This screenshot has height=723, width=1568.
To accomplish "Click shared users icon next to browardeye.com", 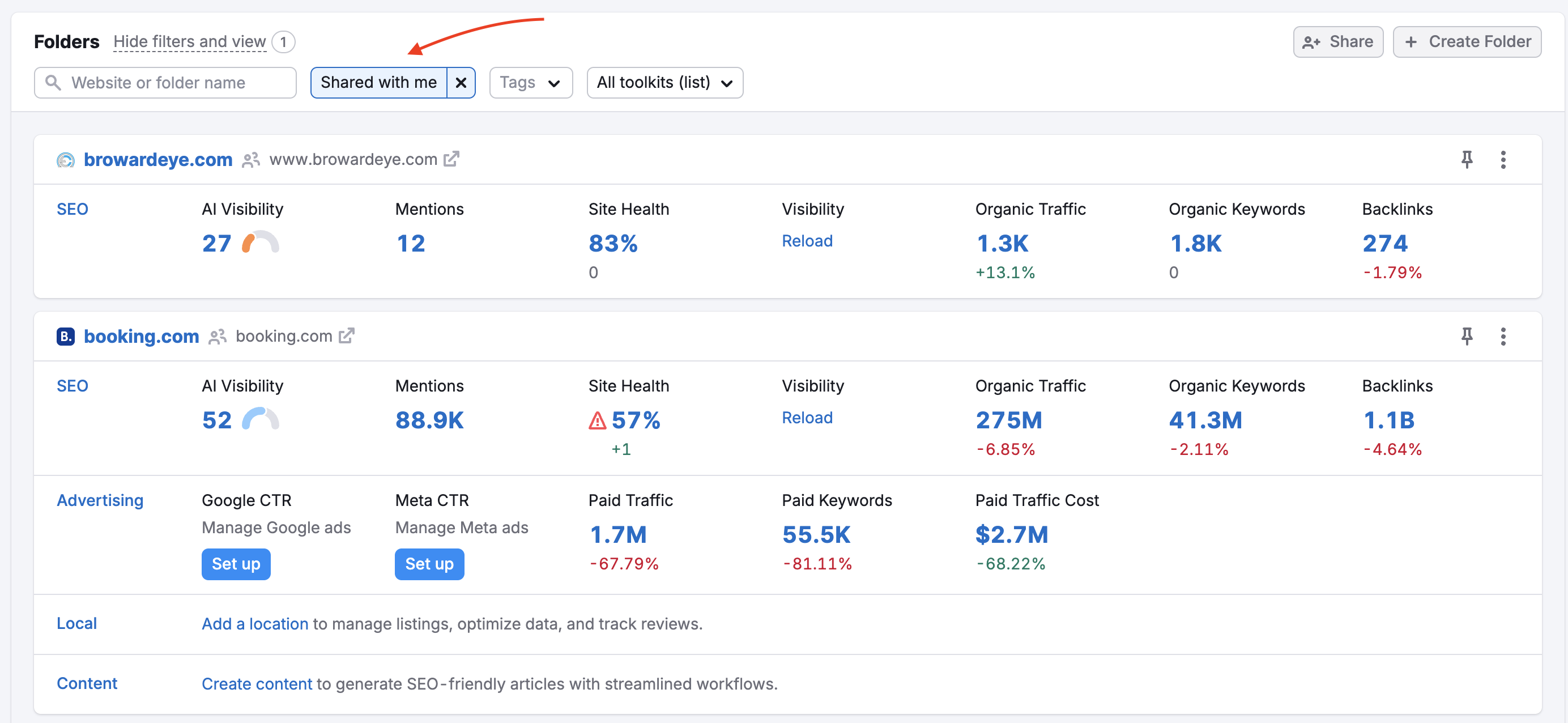I will [251, 160].
